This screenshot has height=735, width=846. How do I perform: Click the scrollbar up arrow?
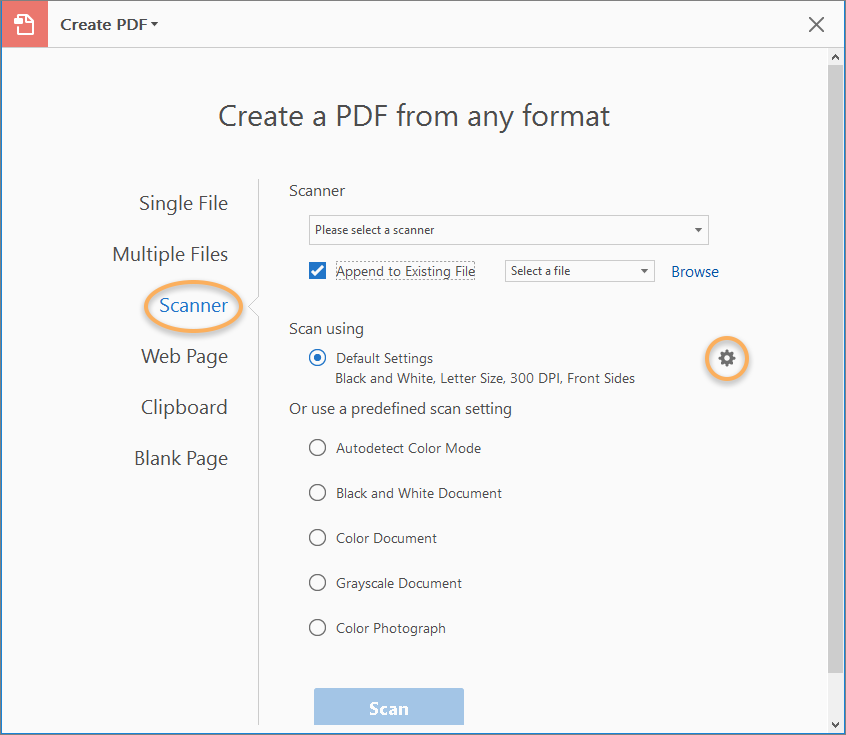click(x=836, y=57)
